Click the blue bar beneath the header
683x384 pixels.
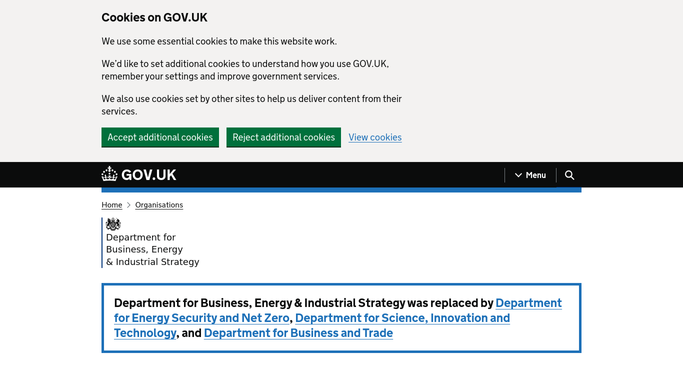342,190
